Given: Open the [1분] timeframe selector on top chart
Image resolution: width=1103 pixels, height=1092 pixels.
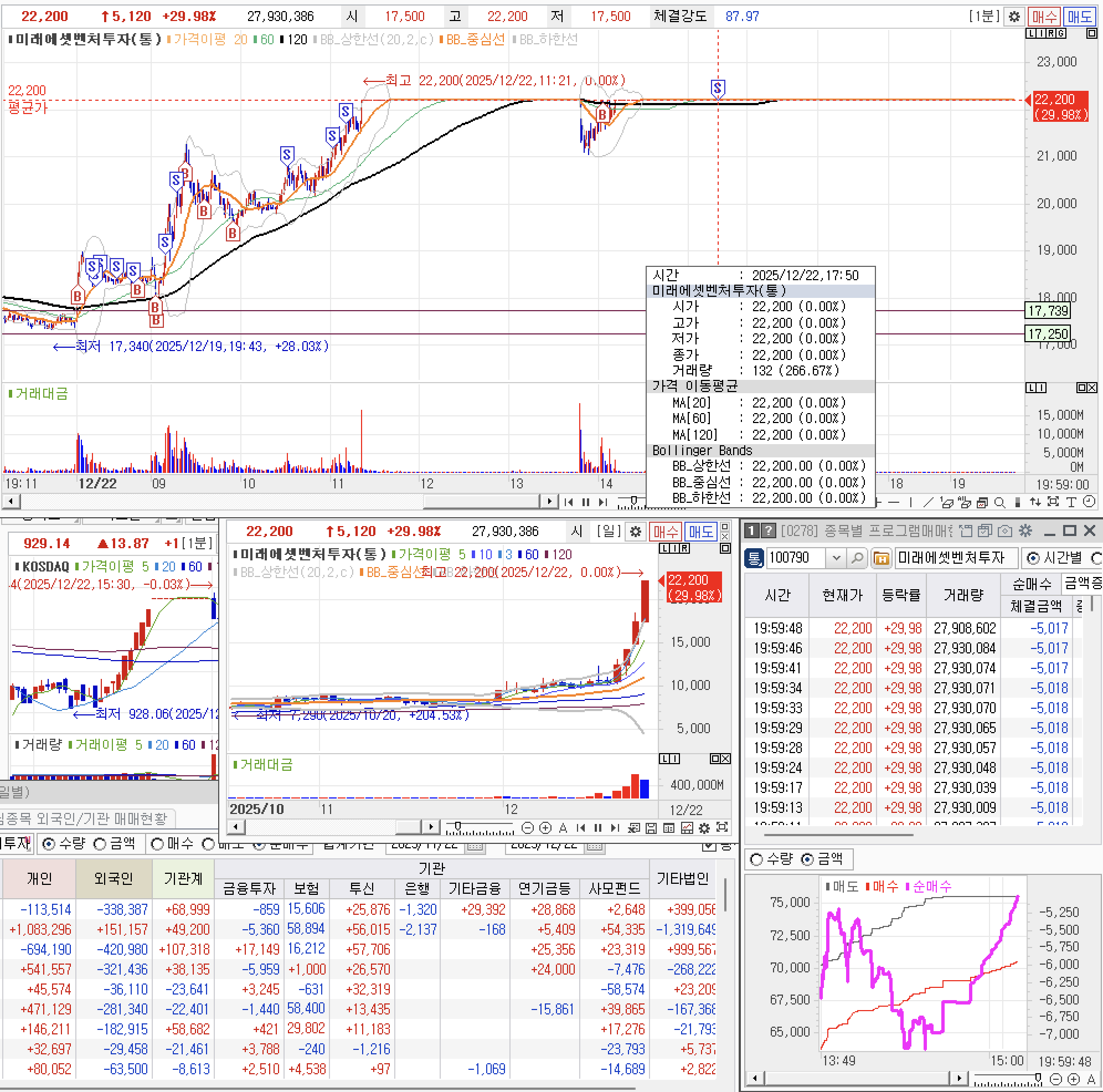Looking at the screenshot, I should tap(985, 17).
